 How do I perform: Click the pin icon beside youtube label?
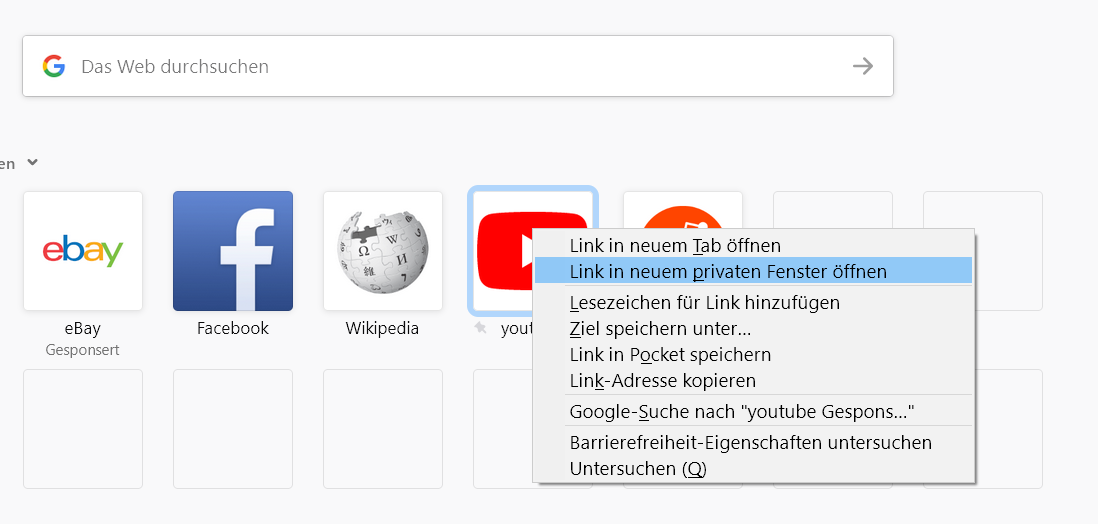[481, 328]
